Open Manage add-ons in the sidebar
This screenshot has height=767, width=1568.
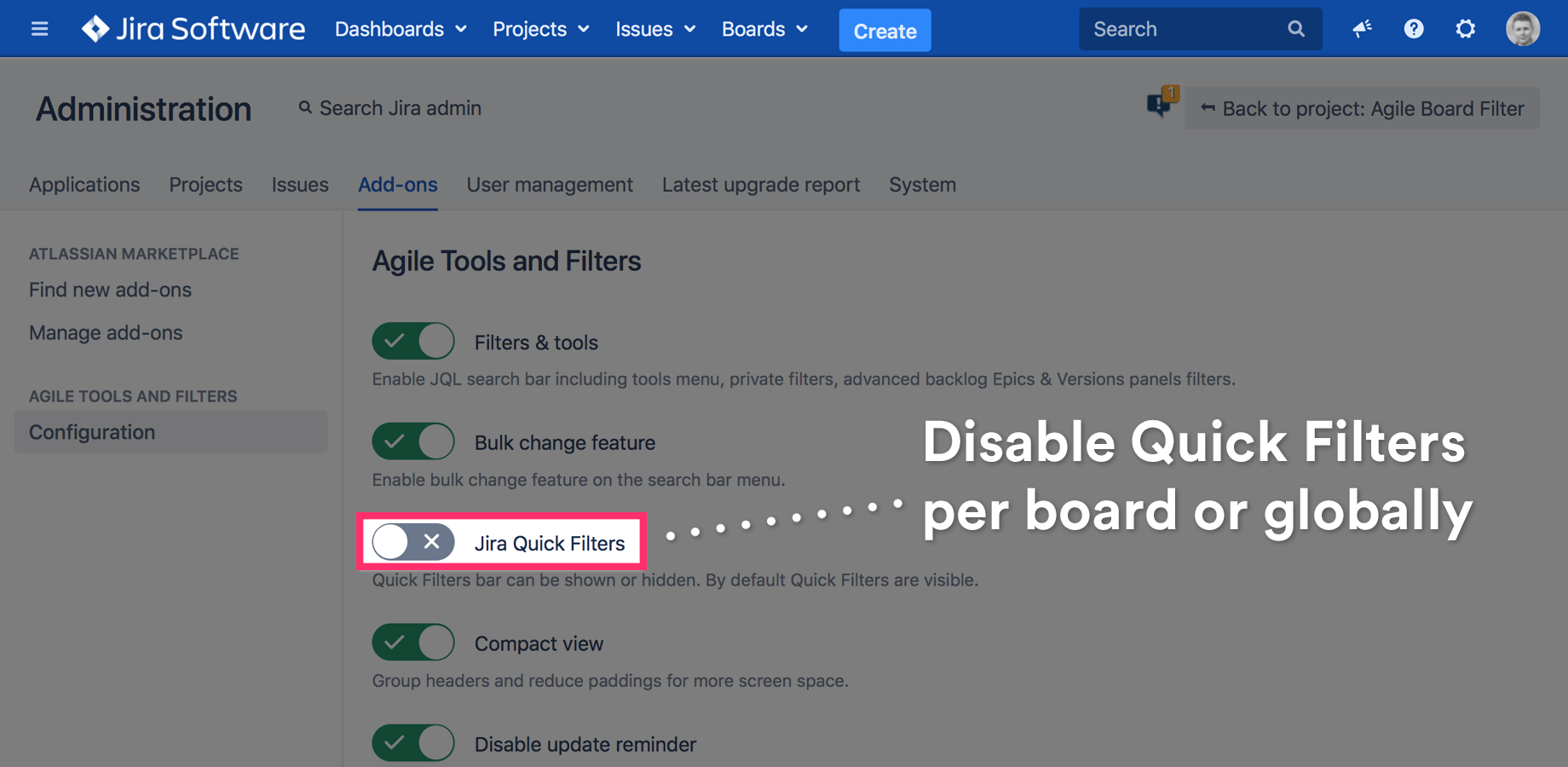pos(106,332)
